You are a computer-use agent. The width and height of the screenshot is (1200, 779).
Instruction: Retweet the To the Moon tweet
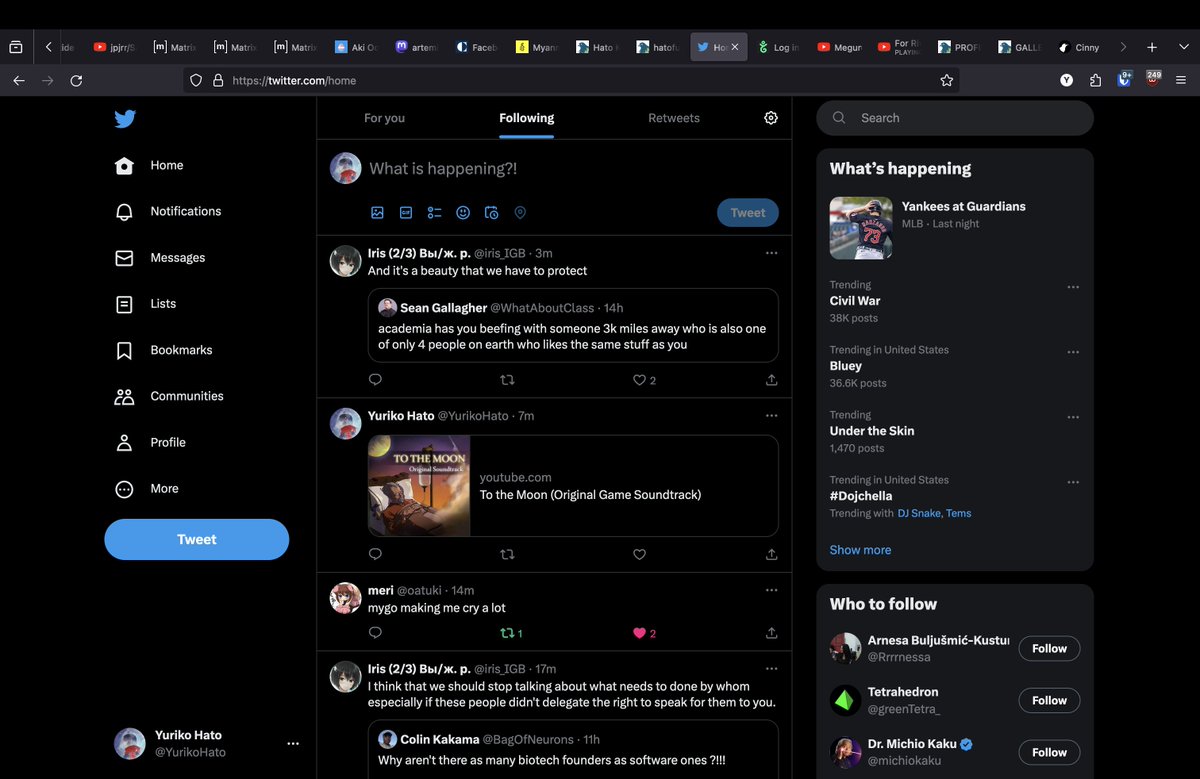tap(508, 554)
